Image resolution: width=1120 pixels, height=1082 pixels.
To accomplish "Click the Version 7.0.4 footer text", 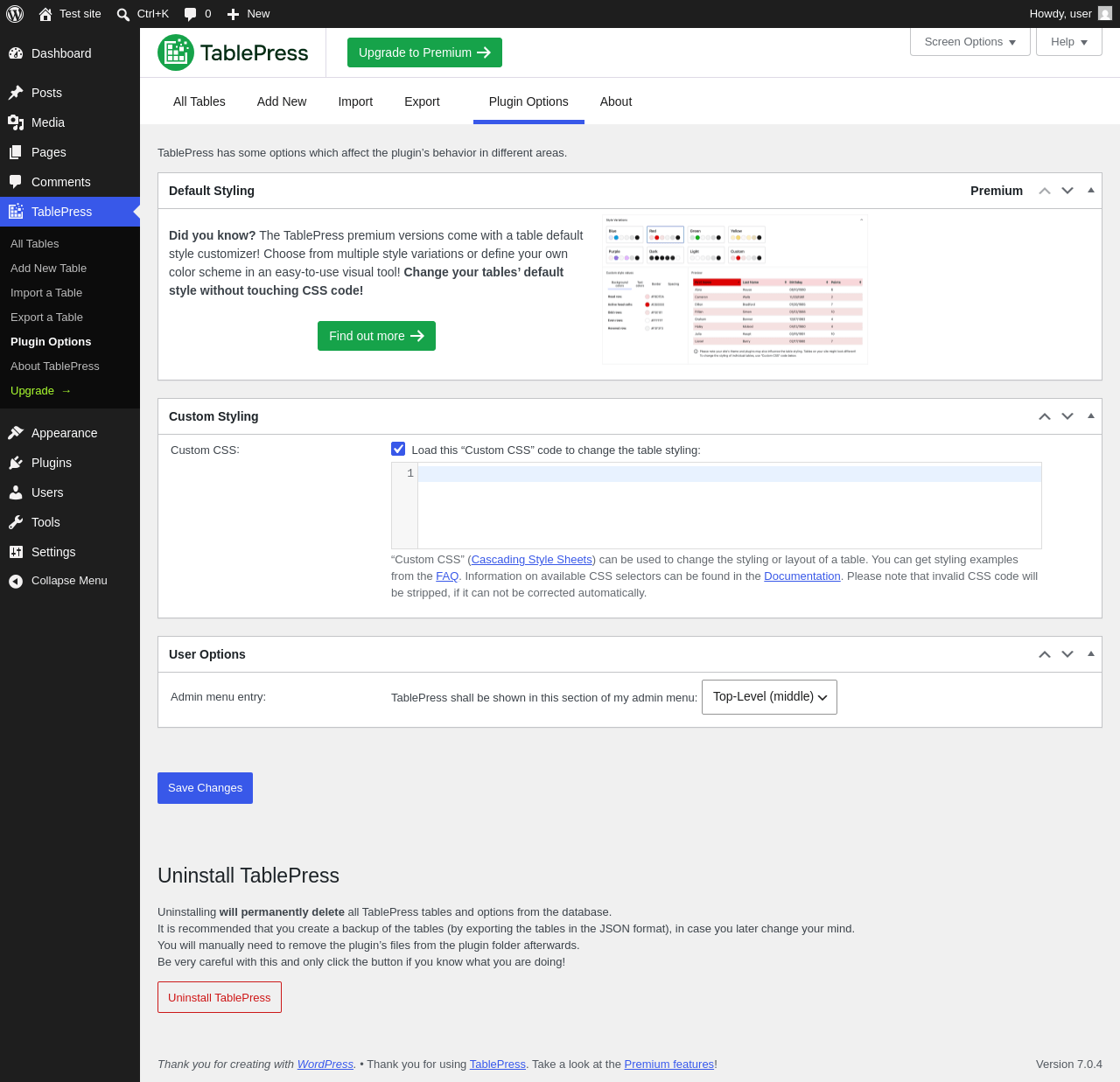I will pyautogui.click(x=1069, y=1065).
